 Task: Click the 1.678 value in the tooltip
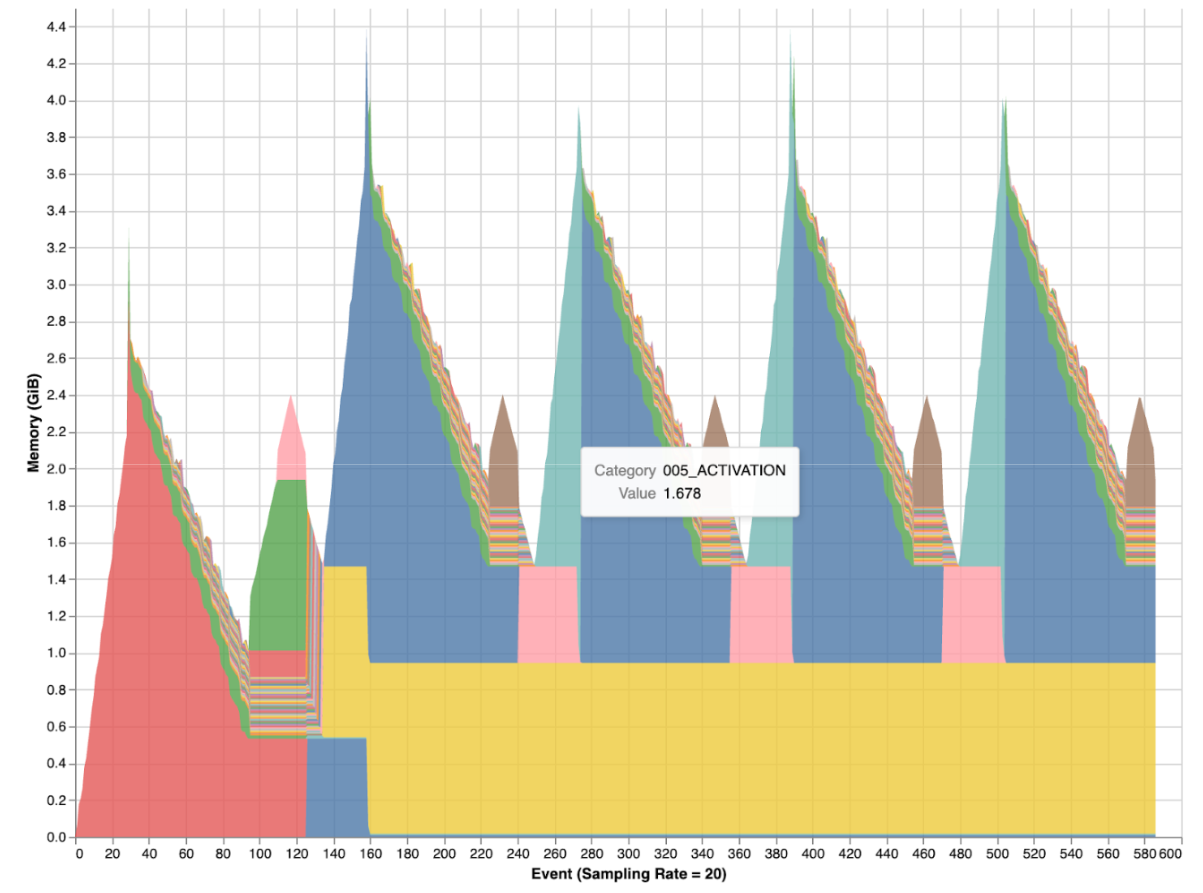click(684, 493)
